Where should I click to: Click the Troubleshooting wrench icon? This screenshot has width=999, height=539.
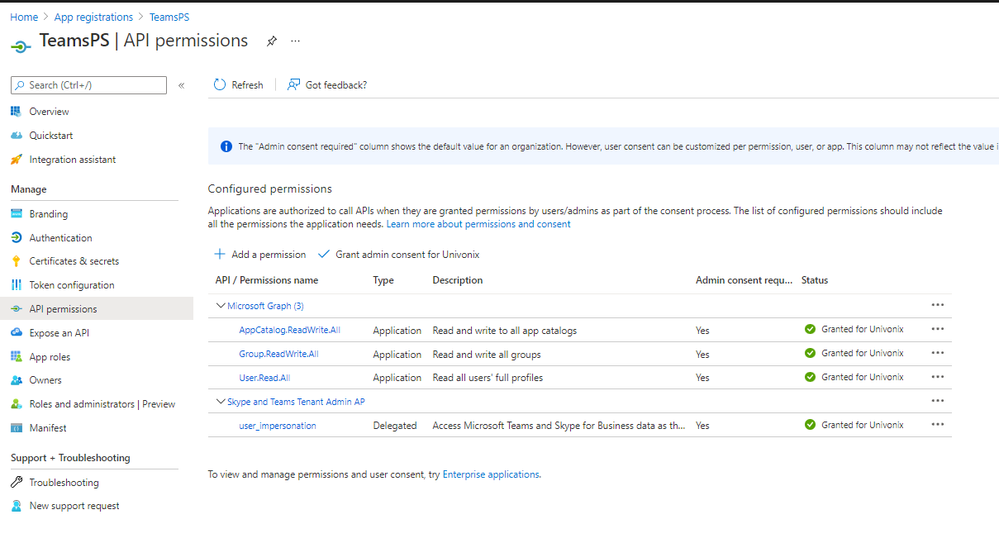17,482
